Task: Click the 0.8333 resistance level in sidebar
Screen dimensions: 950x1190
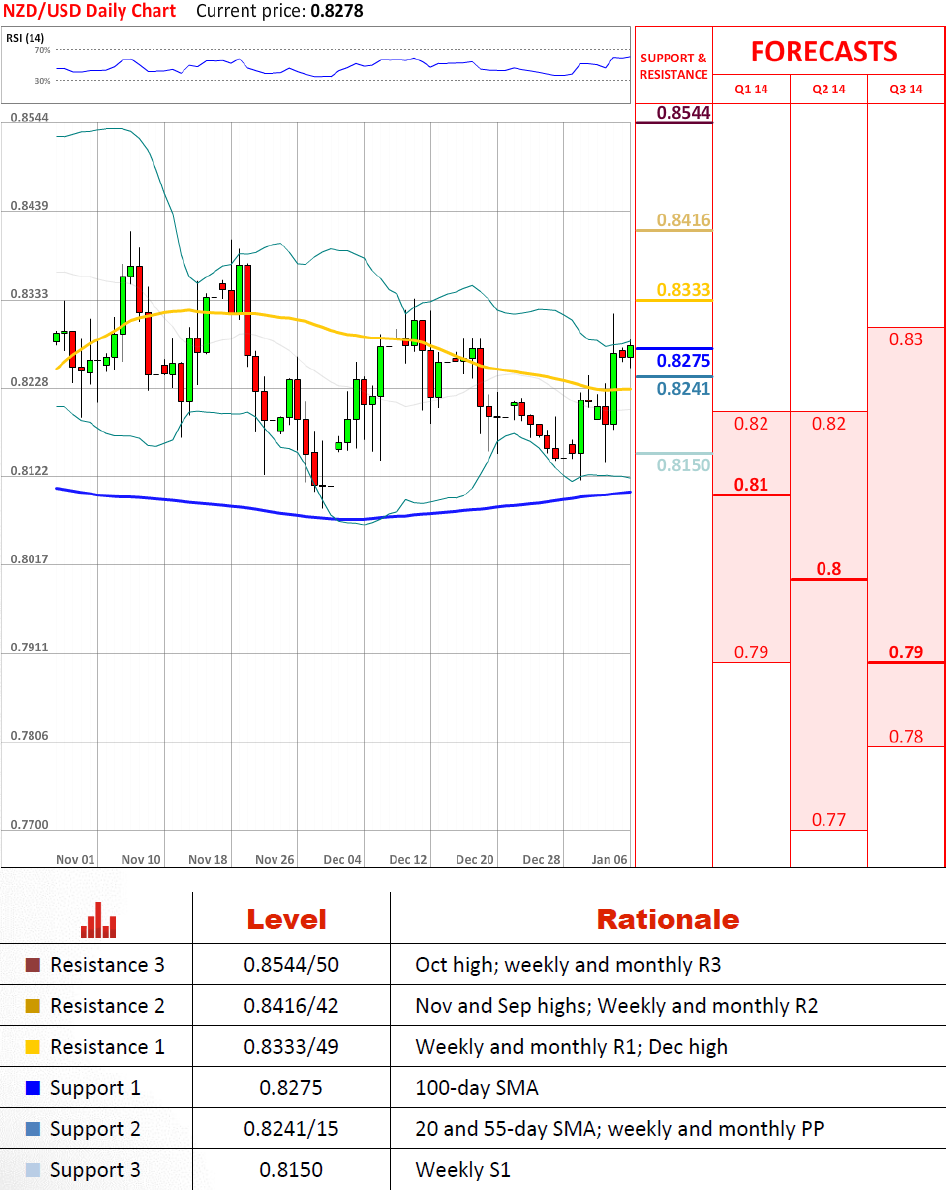Action: point(684,290)
